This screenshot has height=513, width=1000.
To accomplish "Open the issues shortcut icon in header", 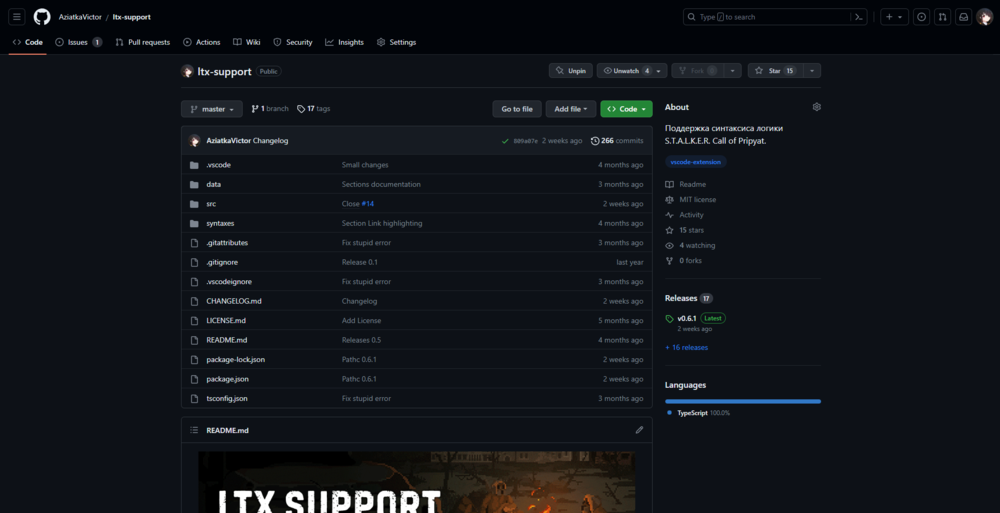I will [x=921, y=17].
